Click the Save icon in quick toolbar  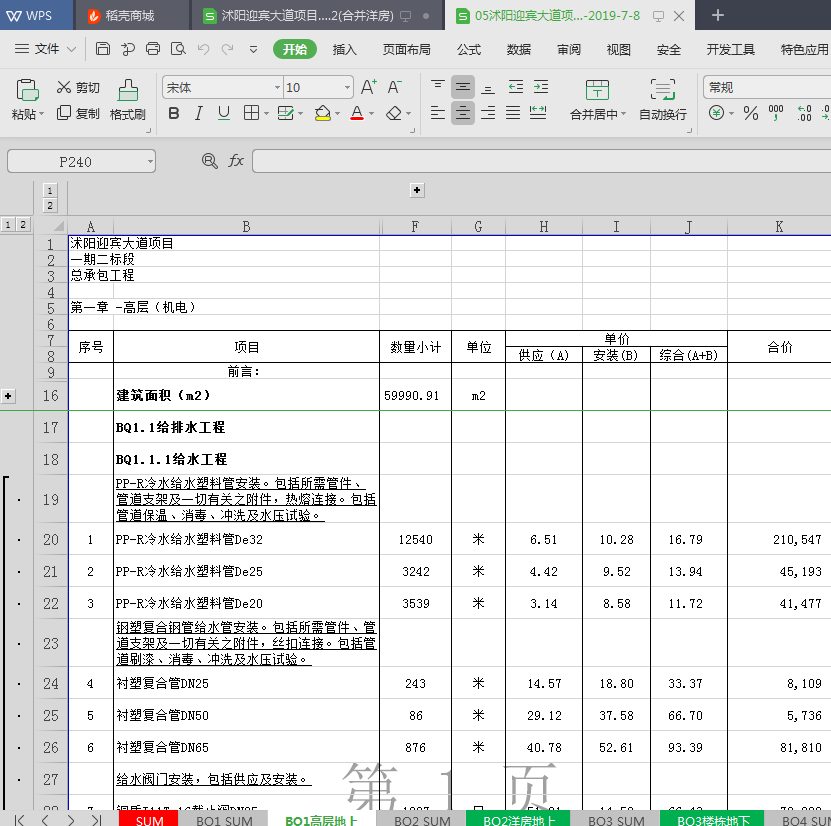click(102, 49)
